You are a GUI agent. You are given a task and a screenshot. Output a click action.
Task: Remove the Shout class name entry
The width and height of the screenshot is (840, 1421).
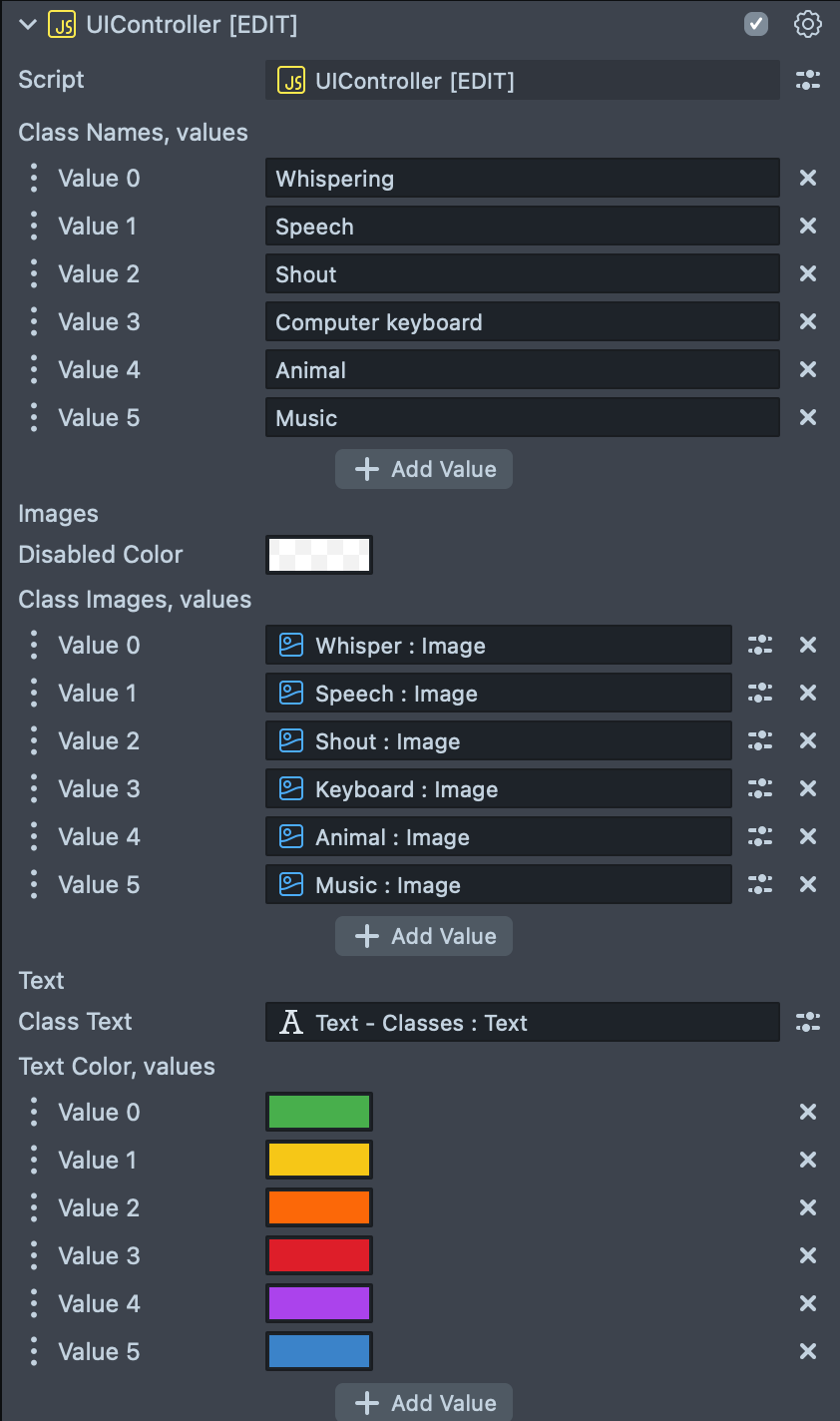tap(808, 273)
